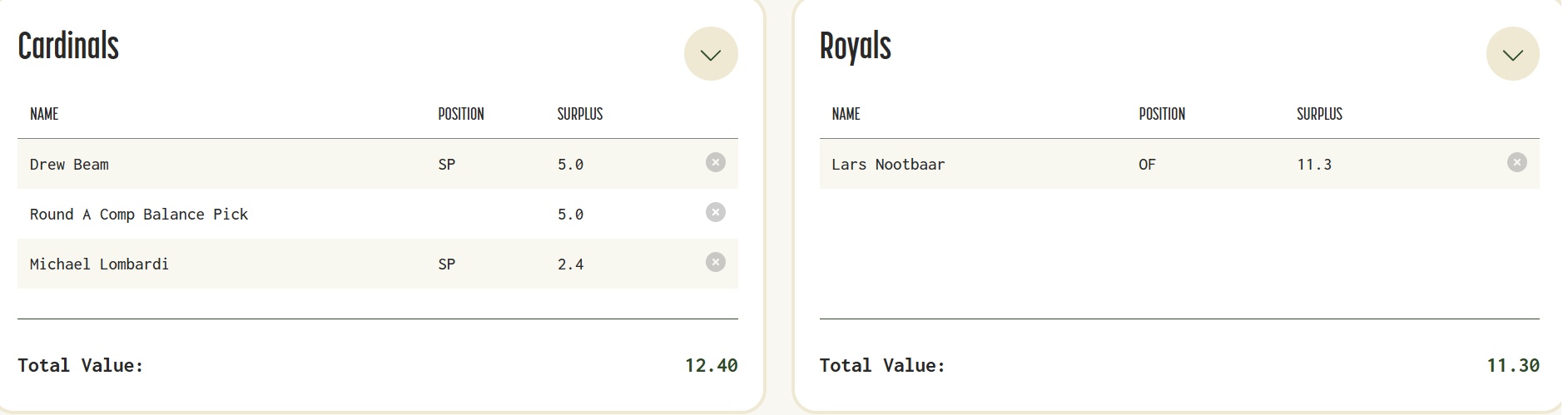Select the Drew Beam player name
The image size is (1568, 415).
point(69,165)
